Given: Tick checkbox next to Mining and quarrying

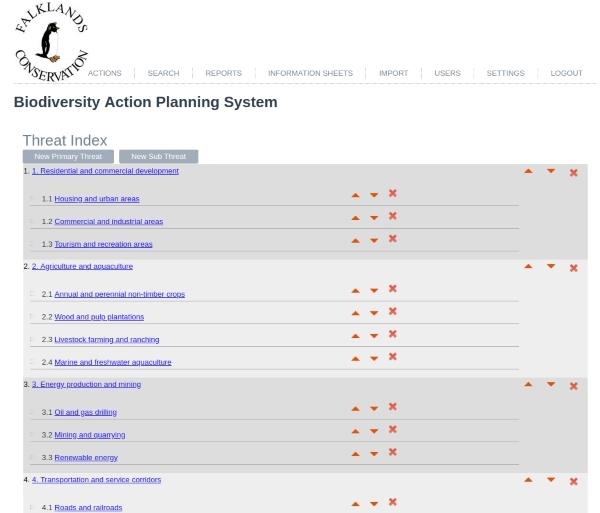Looking at the screenshot, I should click(32, 434).
